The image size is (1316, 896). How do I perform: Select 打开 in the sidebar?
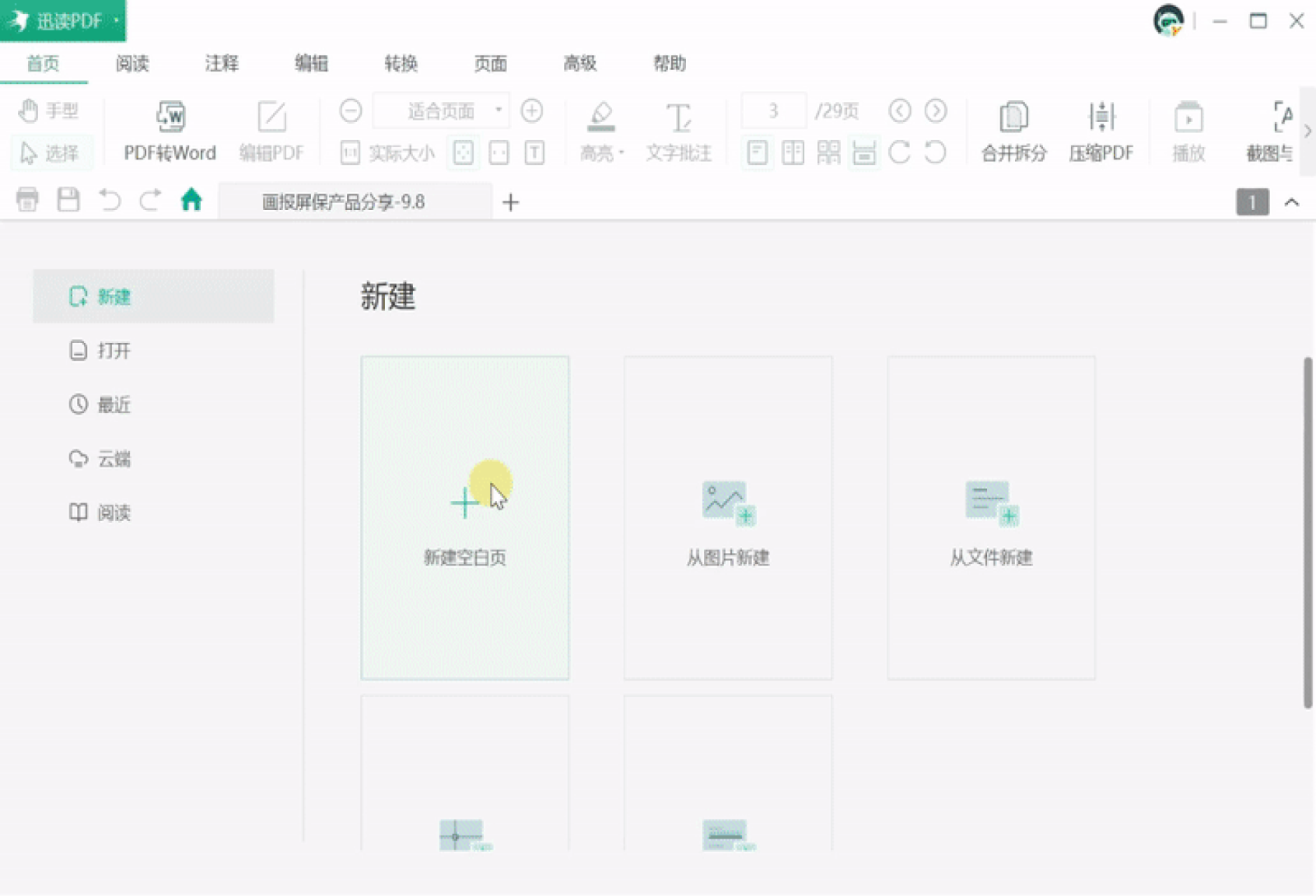pos(153,351)
